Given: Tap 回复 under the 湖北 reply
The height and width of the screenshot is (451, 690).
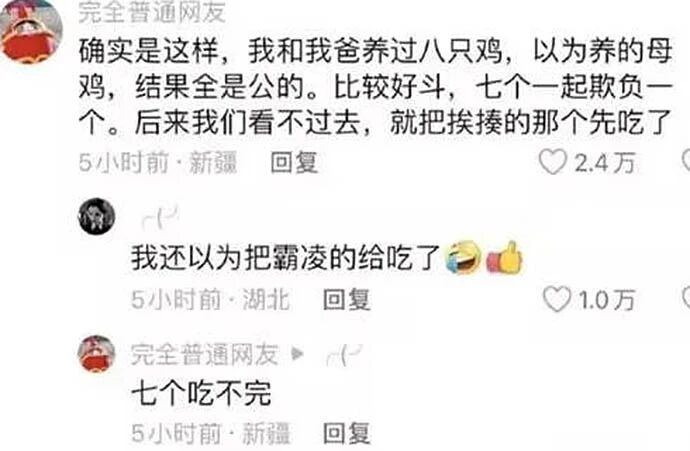Looking at the screenshot, I should [346, 299].
